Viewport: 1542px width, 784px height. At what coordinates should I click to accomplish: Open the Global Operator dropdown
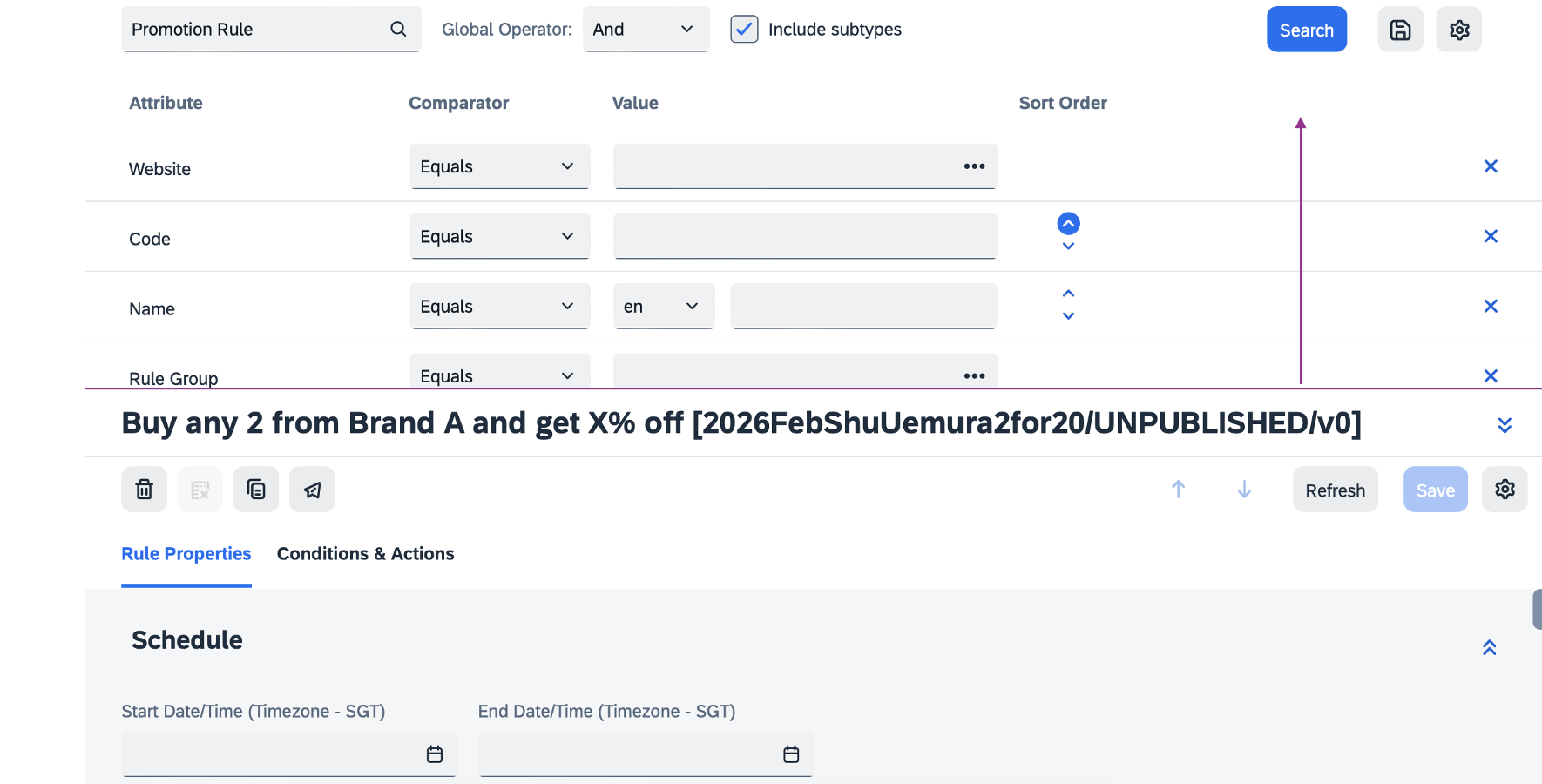(x=646, y=30)
